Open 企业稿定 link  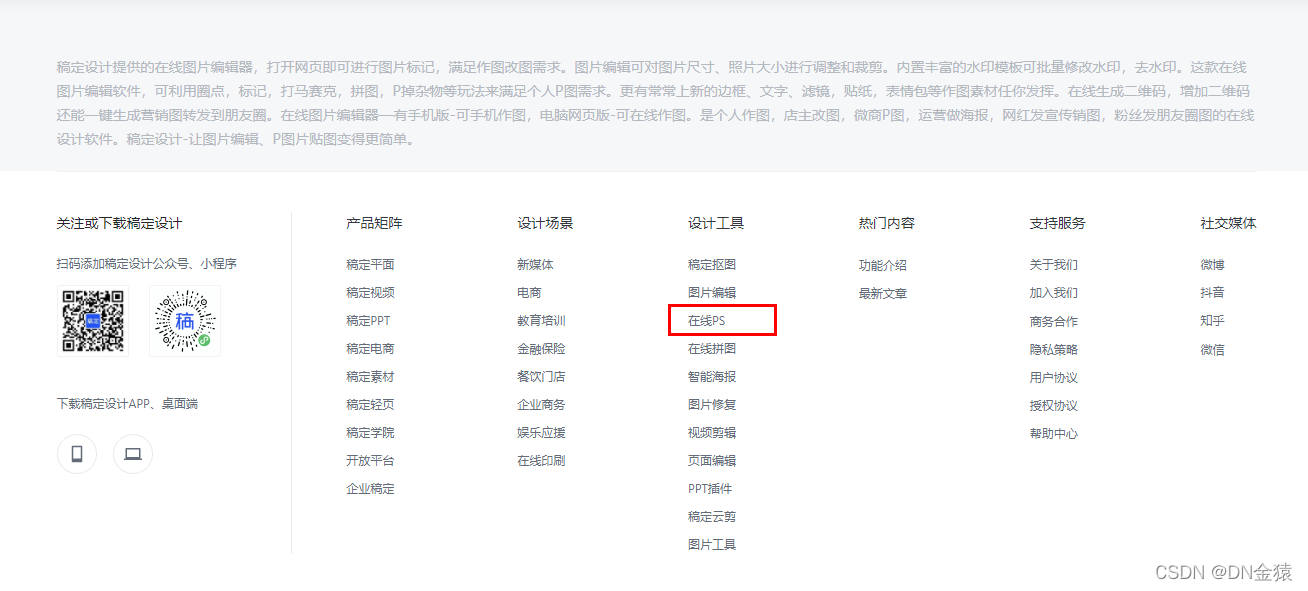(x=370, y=489)
